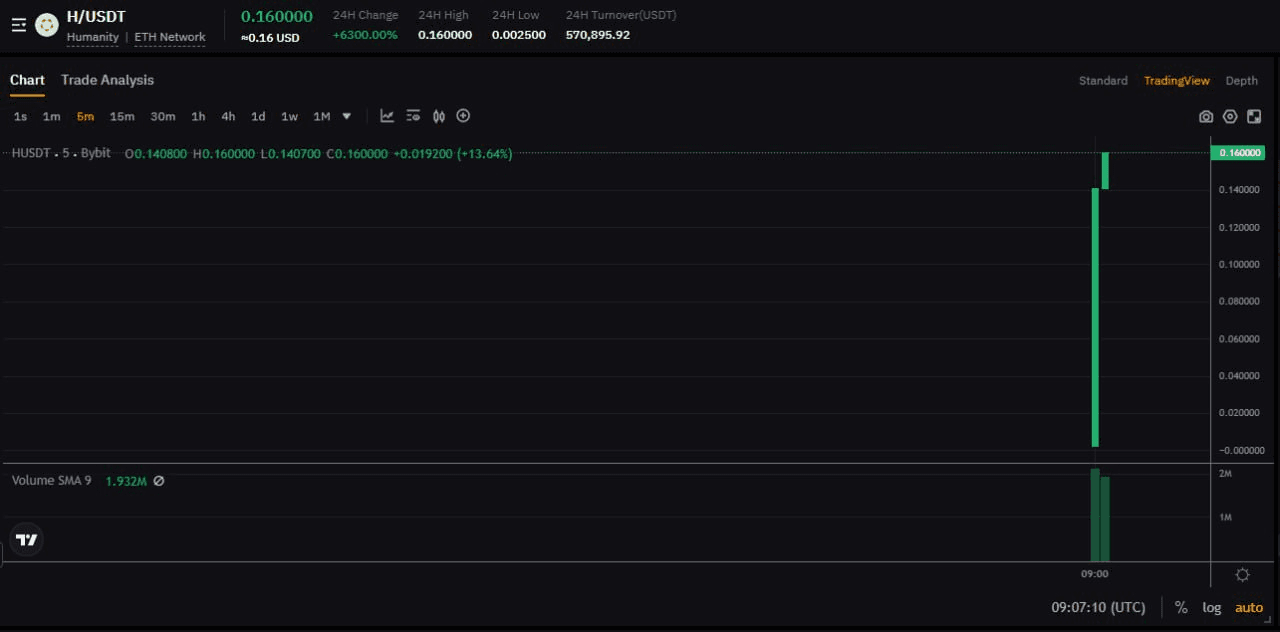Take a chart snapshot with camera icon
The width and height of the screenshot is (1280, 632).
click(1206, 117)
